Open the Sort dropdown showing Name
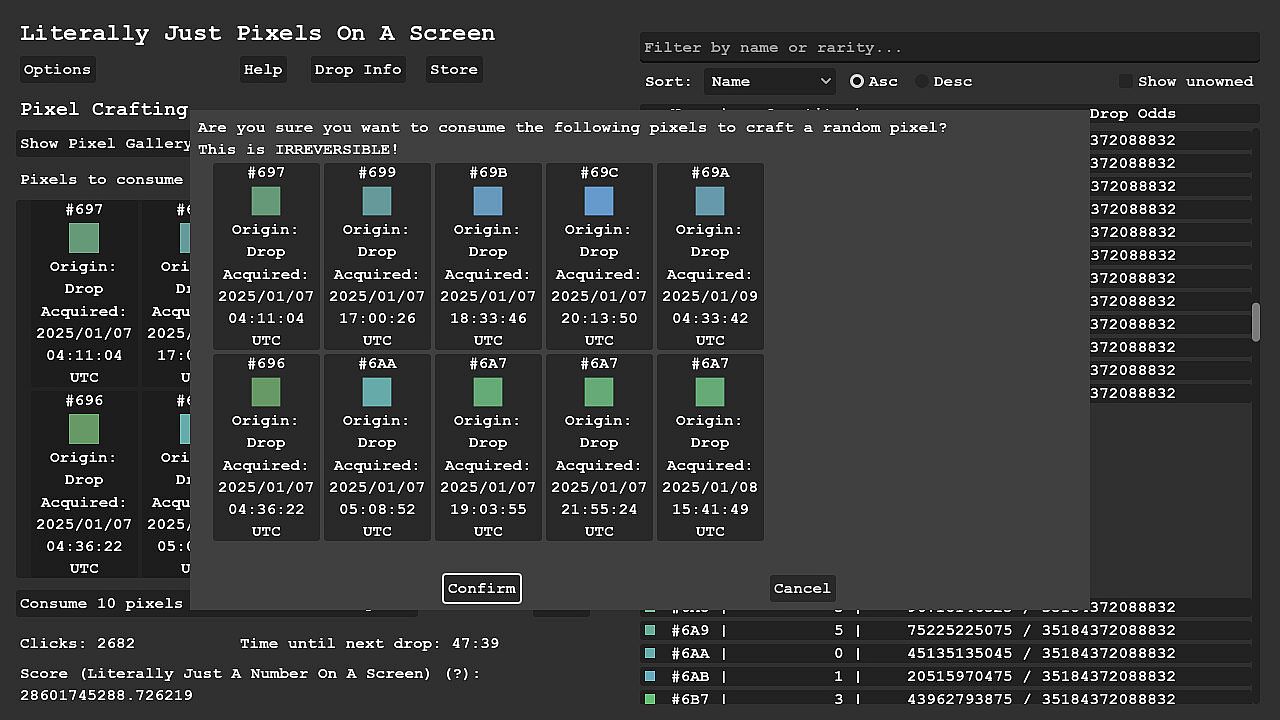 (770, 82)
